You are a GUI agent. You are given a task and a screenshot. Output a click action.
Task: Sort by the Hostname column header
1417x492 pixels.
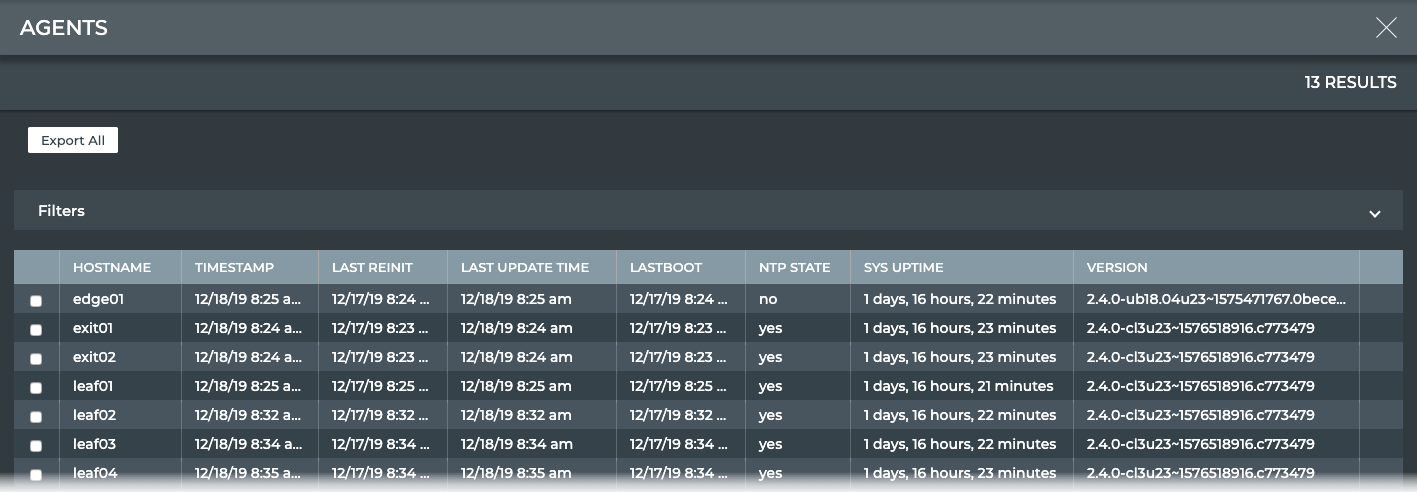pyautogui.click(x=112, y=267)
